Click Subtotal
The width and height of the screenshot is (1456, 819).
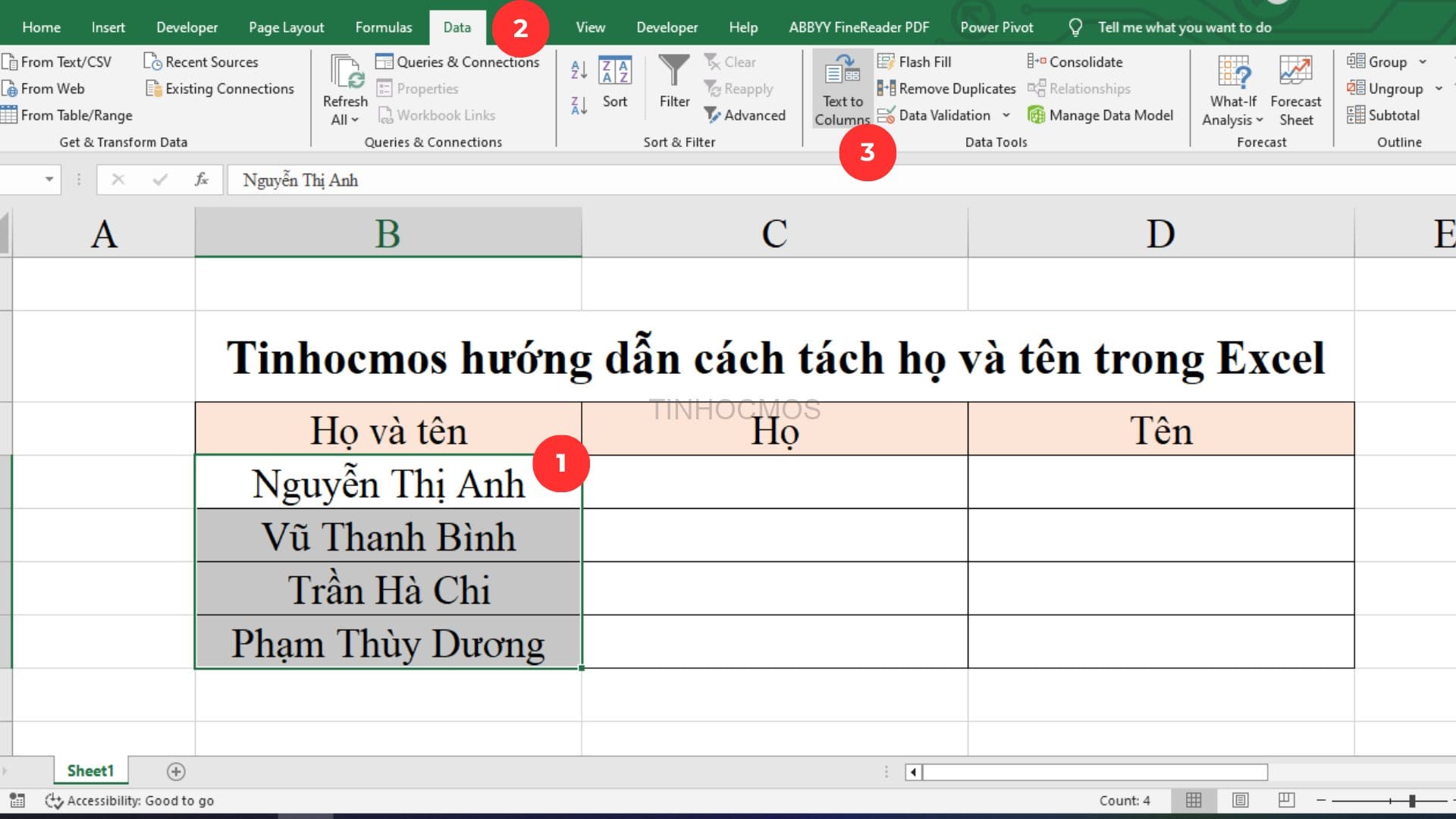pyautogui.click(x=1384, y=115)
